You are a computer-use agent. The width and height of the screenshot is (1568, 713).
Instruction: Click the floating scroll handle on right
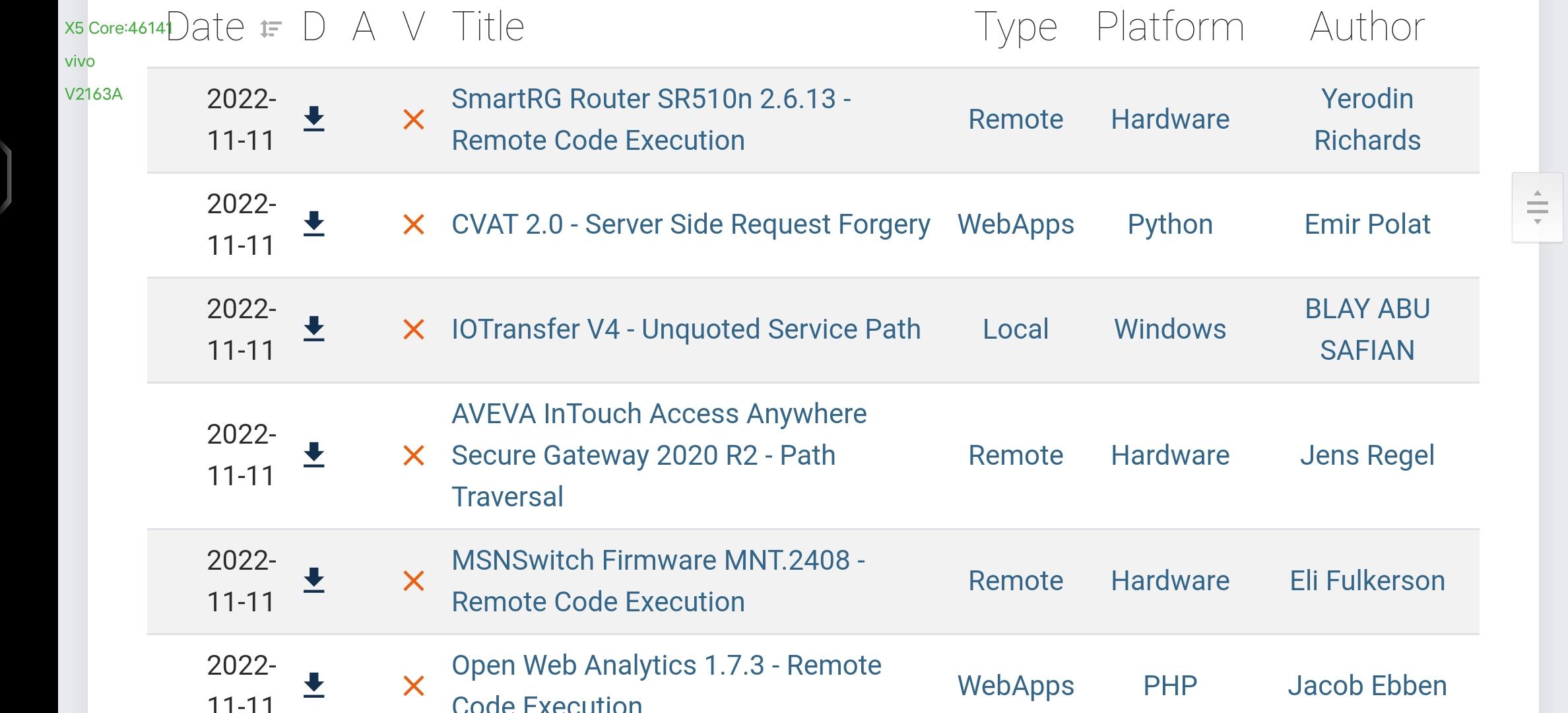pyautogui.click(x=1537, y=207)
